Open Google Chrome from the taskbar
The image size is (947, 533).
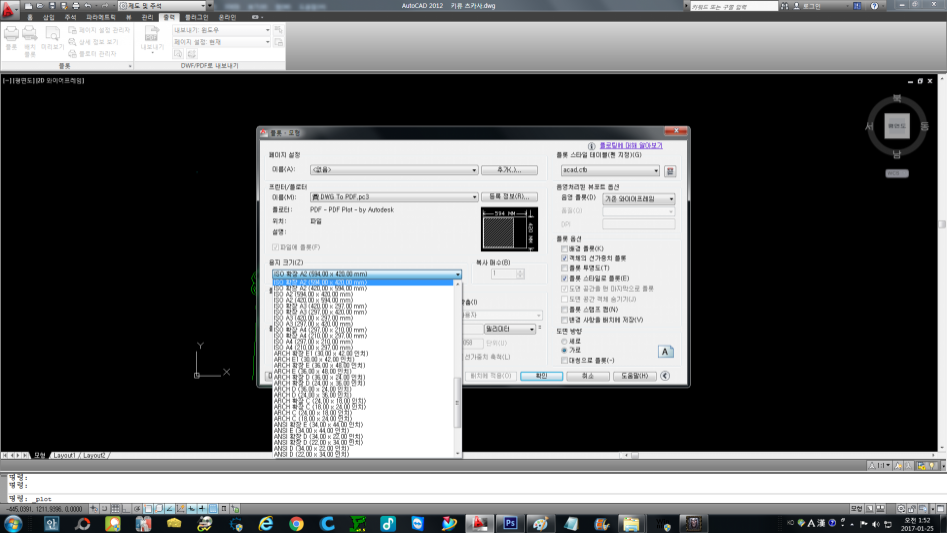pos(296,523)
